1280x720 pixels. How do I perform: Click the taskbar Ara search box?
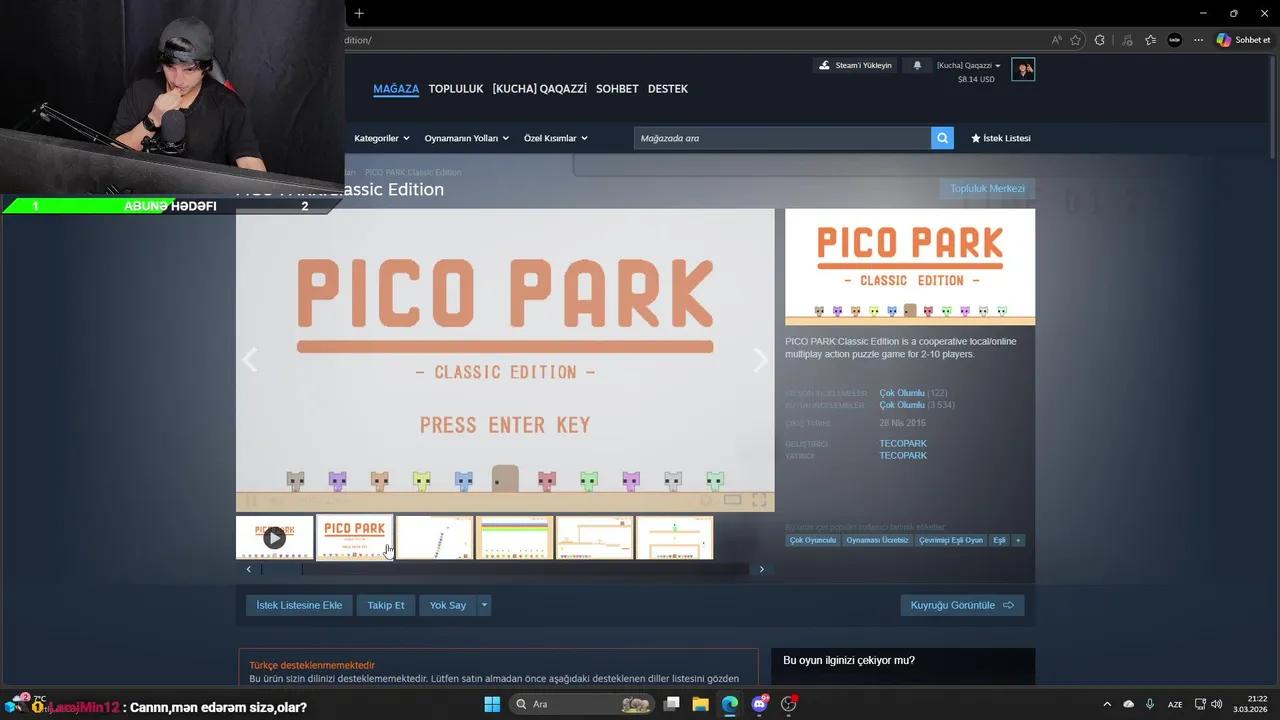click(x=580, y=704)
